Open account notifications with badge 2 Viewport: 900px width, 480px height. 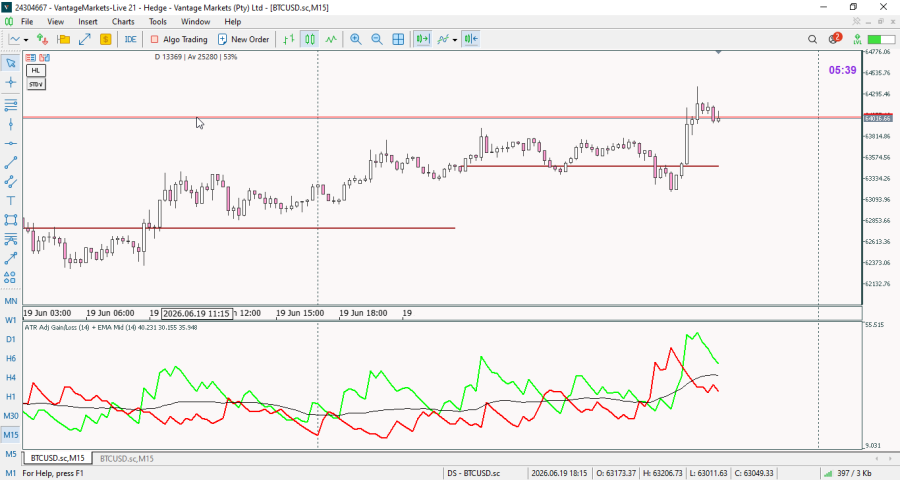coord(835,38)
